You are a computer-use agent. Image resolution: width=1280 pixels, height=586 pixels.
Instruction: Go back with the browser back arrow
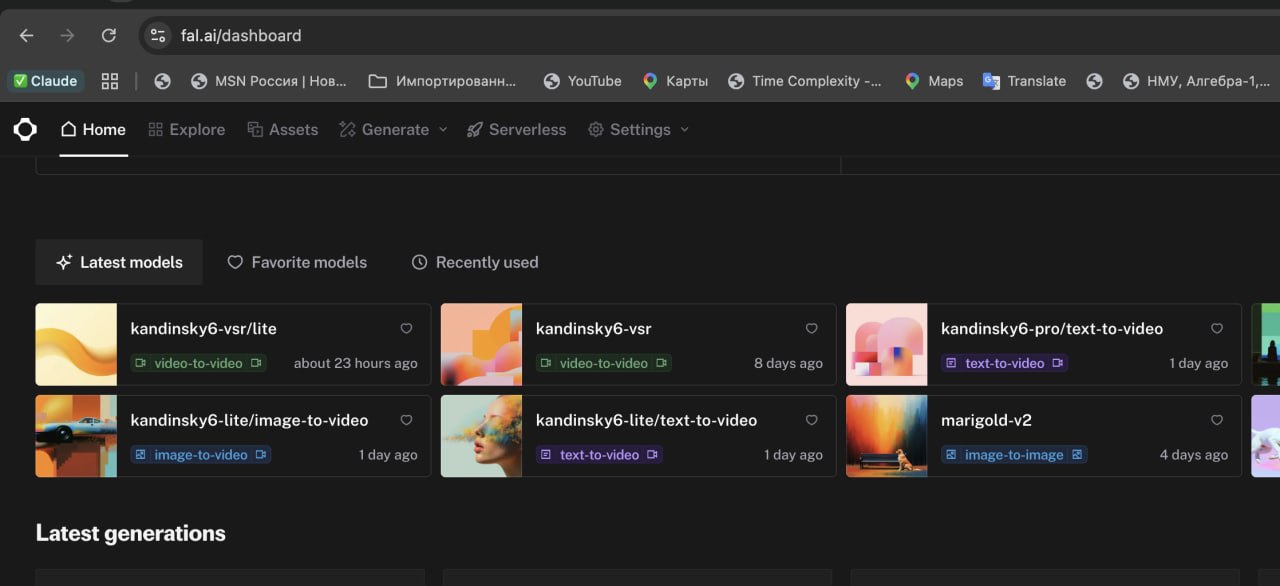pos(27,35)
